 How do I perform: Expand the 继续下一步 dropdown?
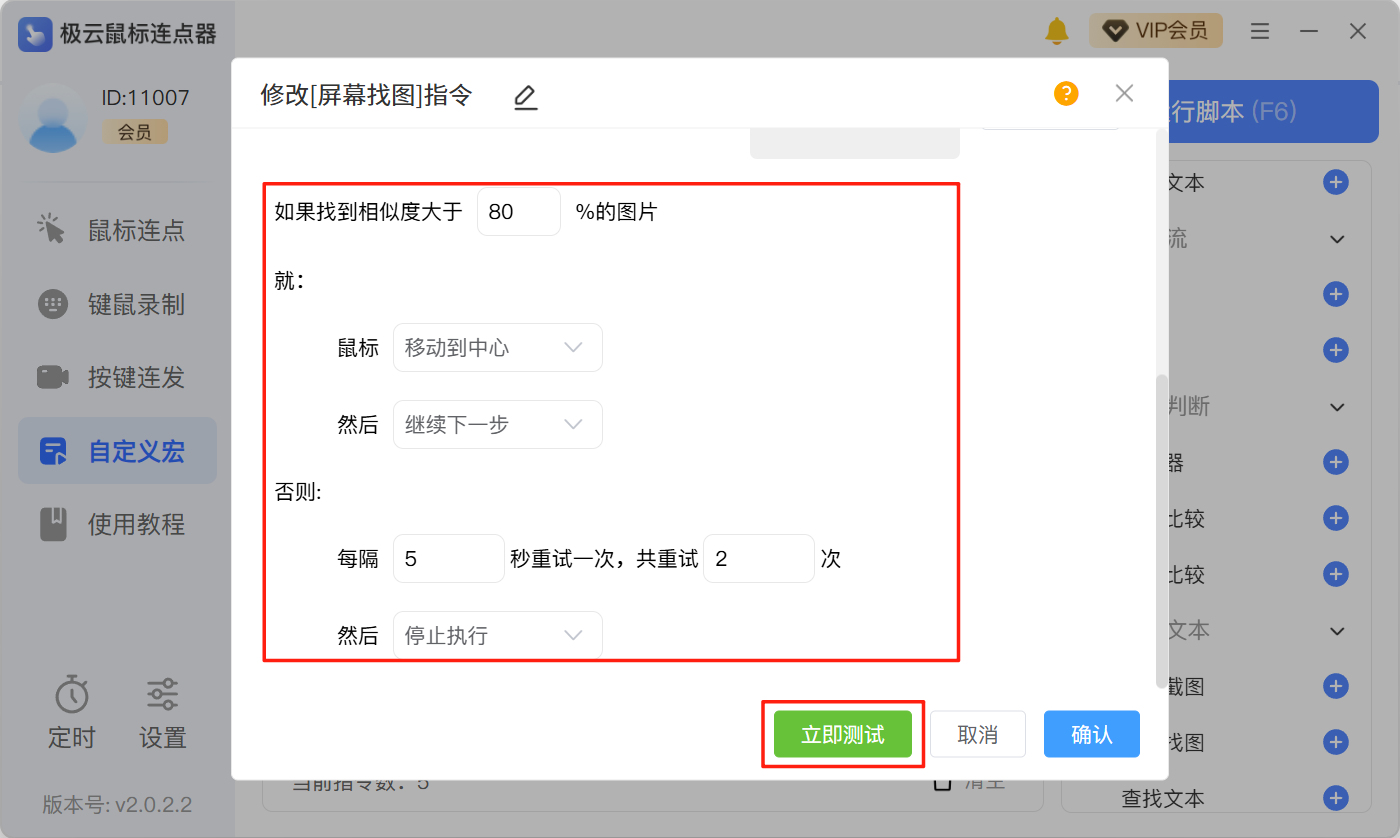coord(498,425)
